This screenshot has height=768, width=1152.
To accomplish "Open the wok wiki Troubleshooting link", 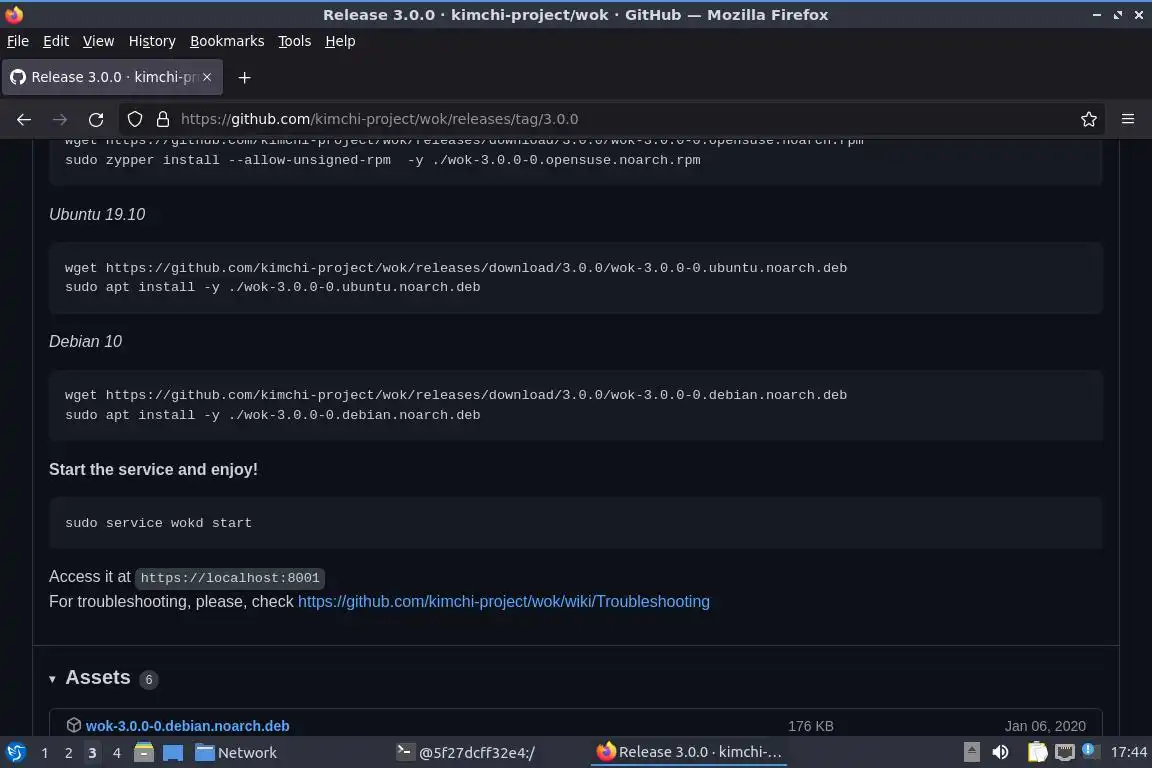I will tap(503, 601).
